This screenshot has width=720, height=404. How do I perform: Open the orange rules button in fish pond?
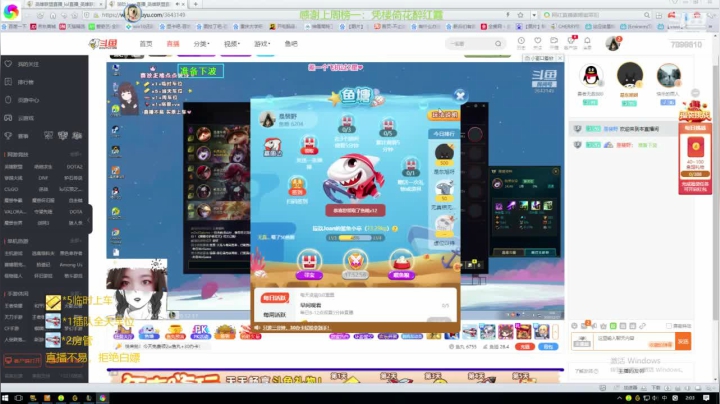click(444, 115)
